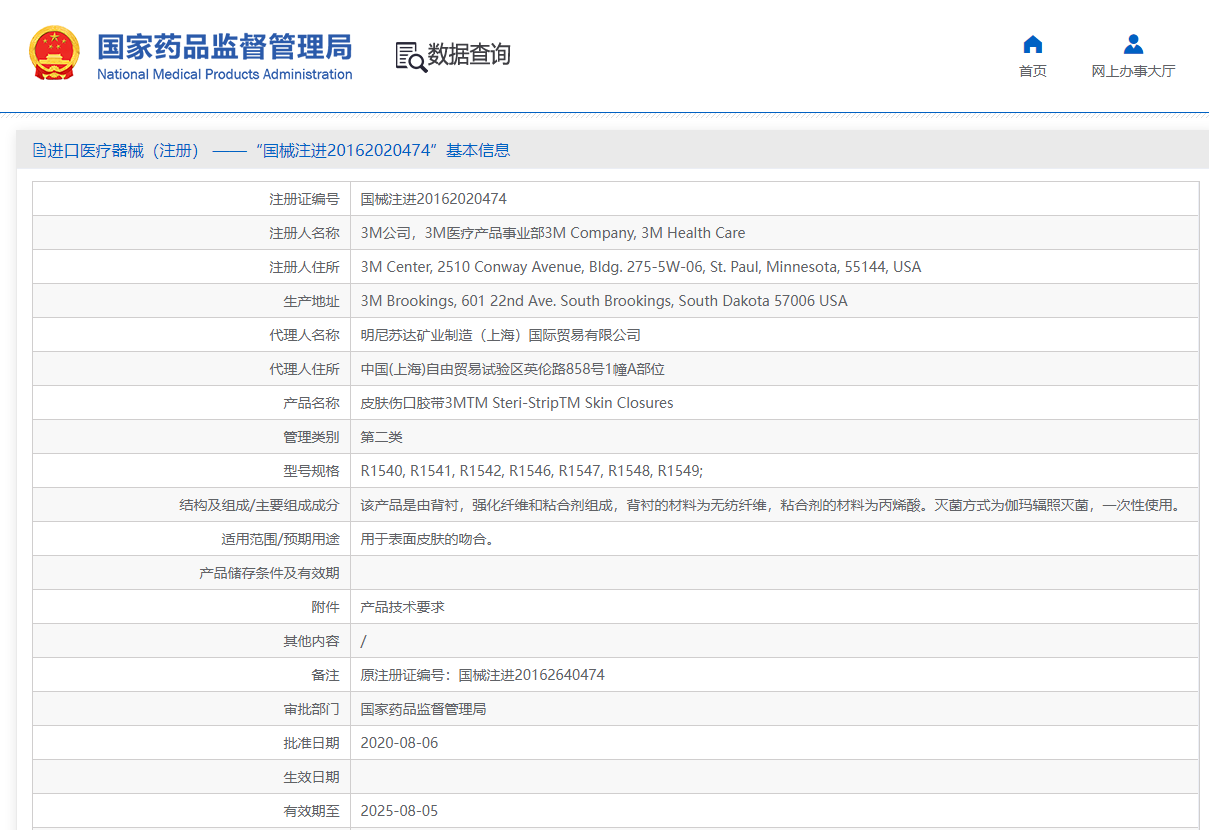Click the 注册人名称 label cell
Viewport: 1209px width, 830px height.
coord(192,233)
